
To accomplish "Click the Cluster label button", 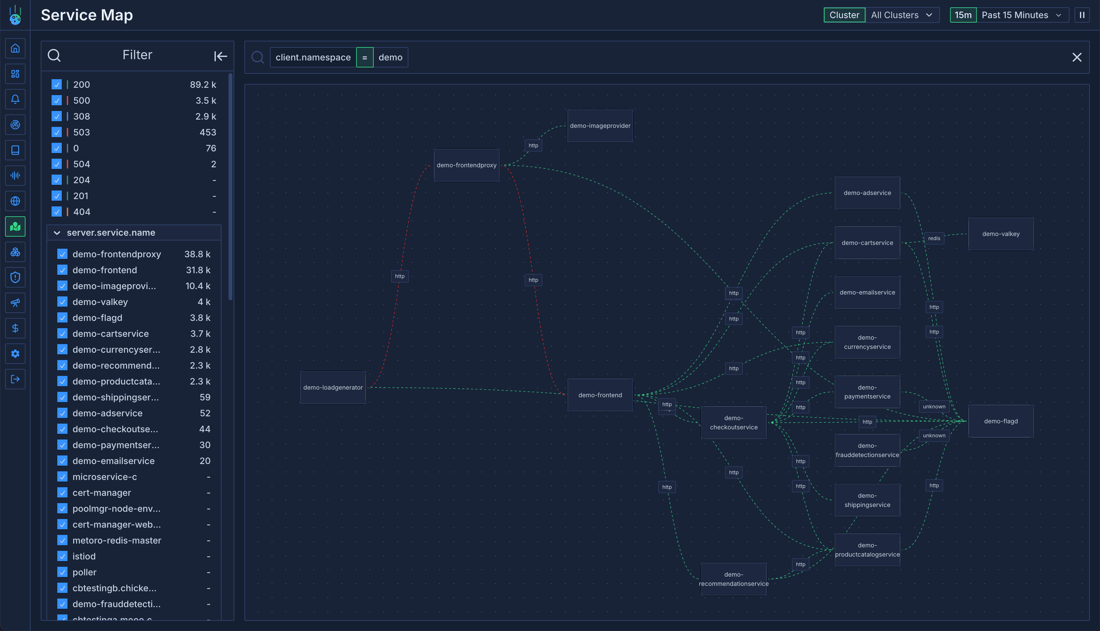I will coord(844,15).
